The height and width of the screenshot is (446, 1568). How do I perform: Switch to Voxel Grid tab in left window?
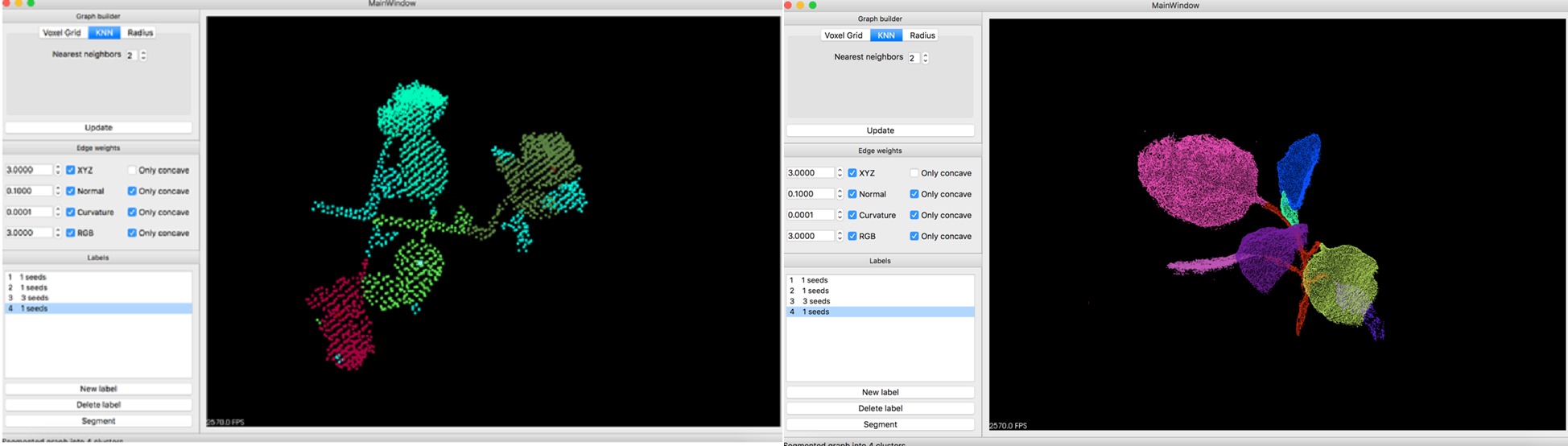pyautogui.click(x=62, y=33)
